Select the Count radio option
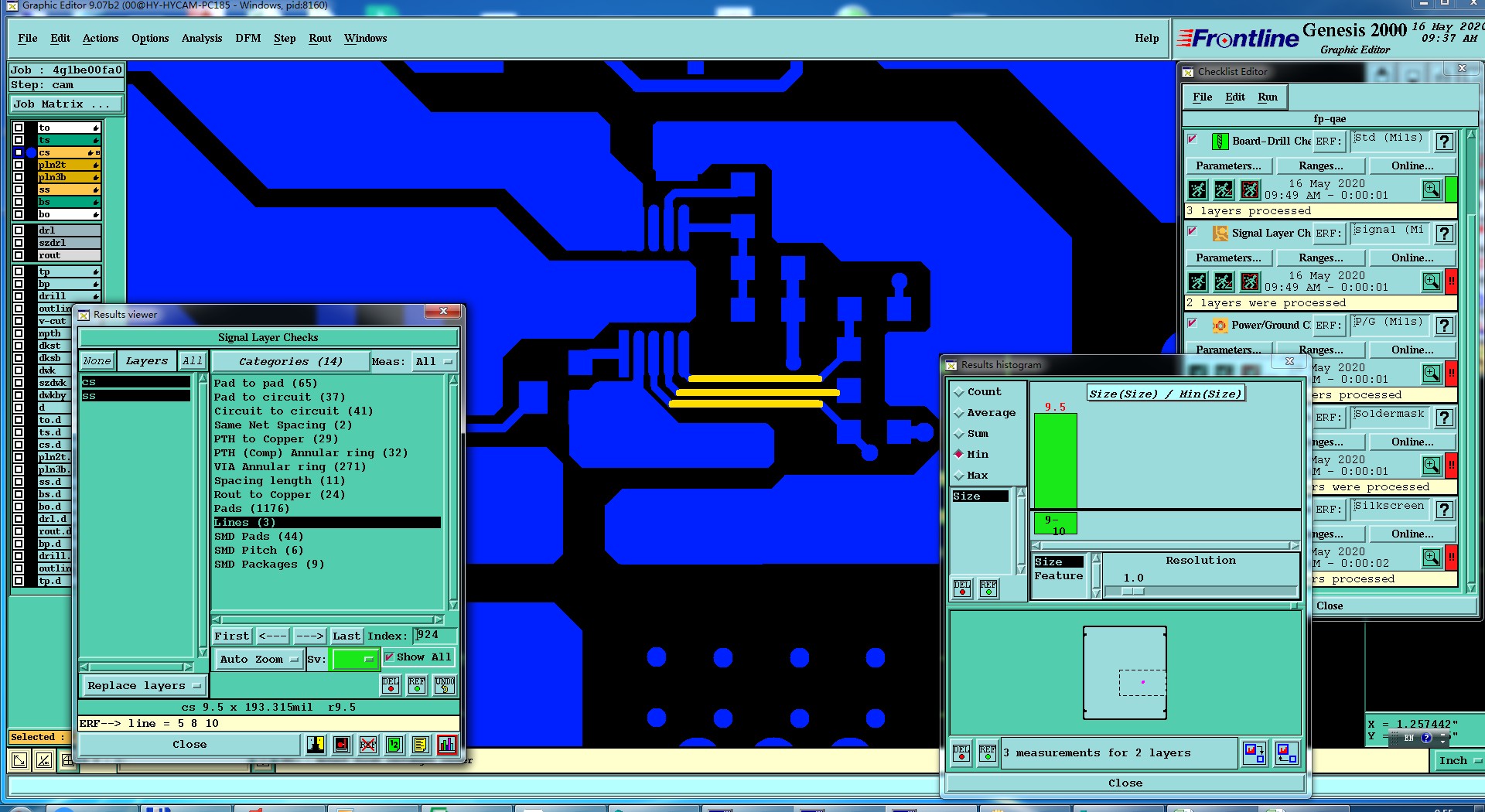 (x=959, y=392)
